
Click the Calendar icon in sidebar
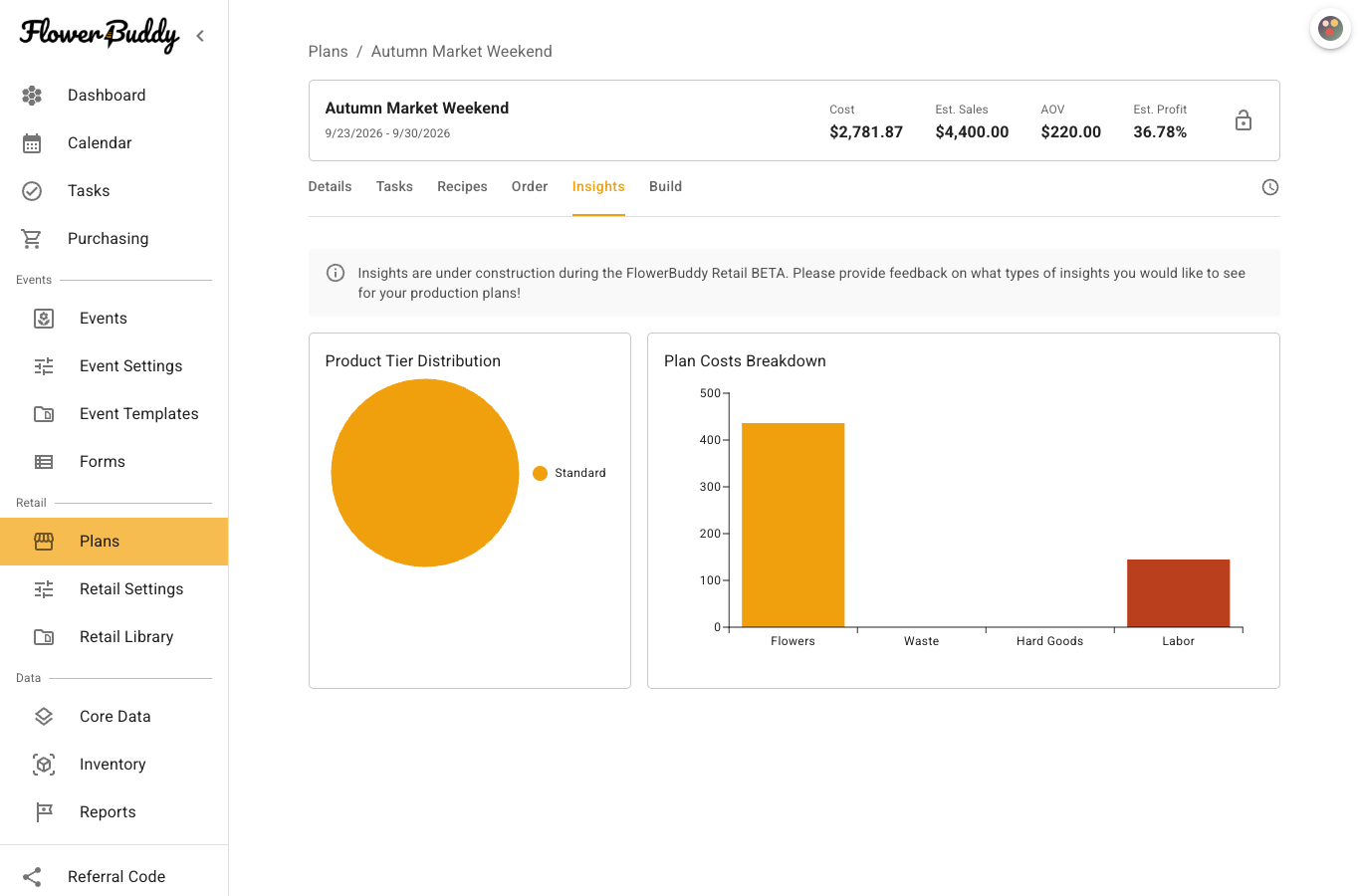point(32,143)
